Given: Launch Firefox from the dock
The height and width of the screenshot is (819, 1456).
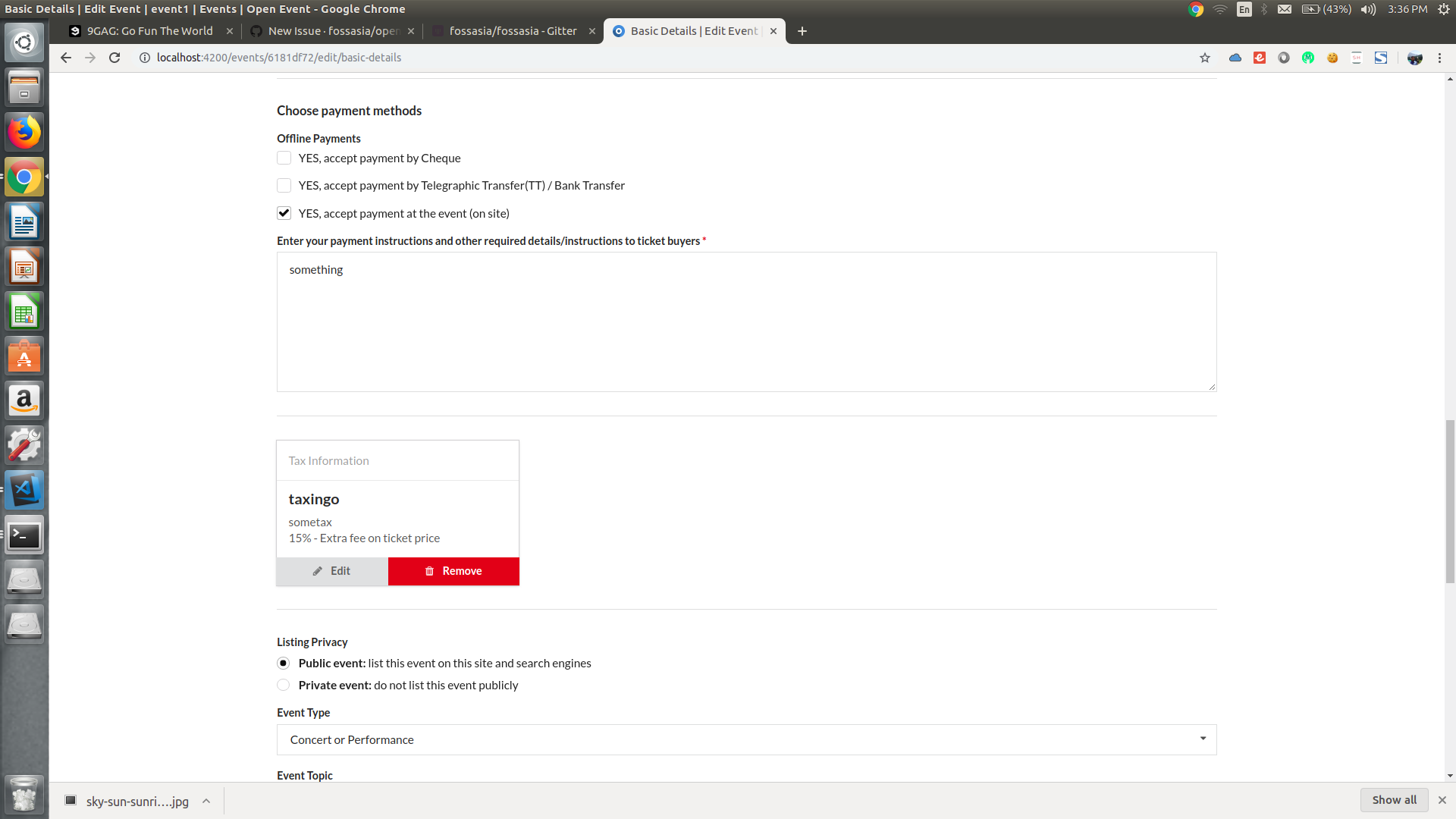Looking at the screenshot, I should coord(24,133).
